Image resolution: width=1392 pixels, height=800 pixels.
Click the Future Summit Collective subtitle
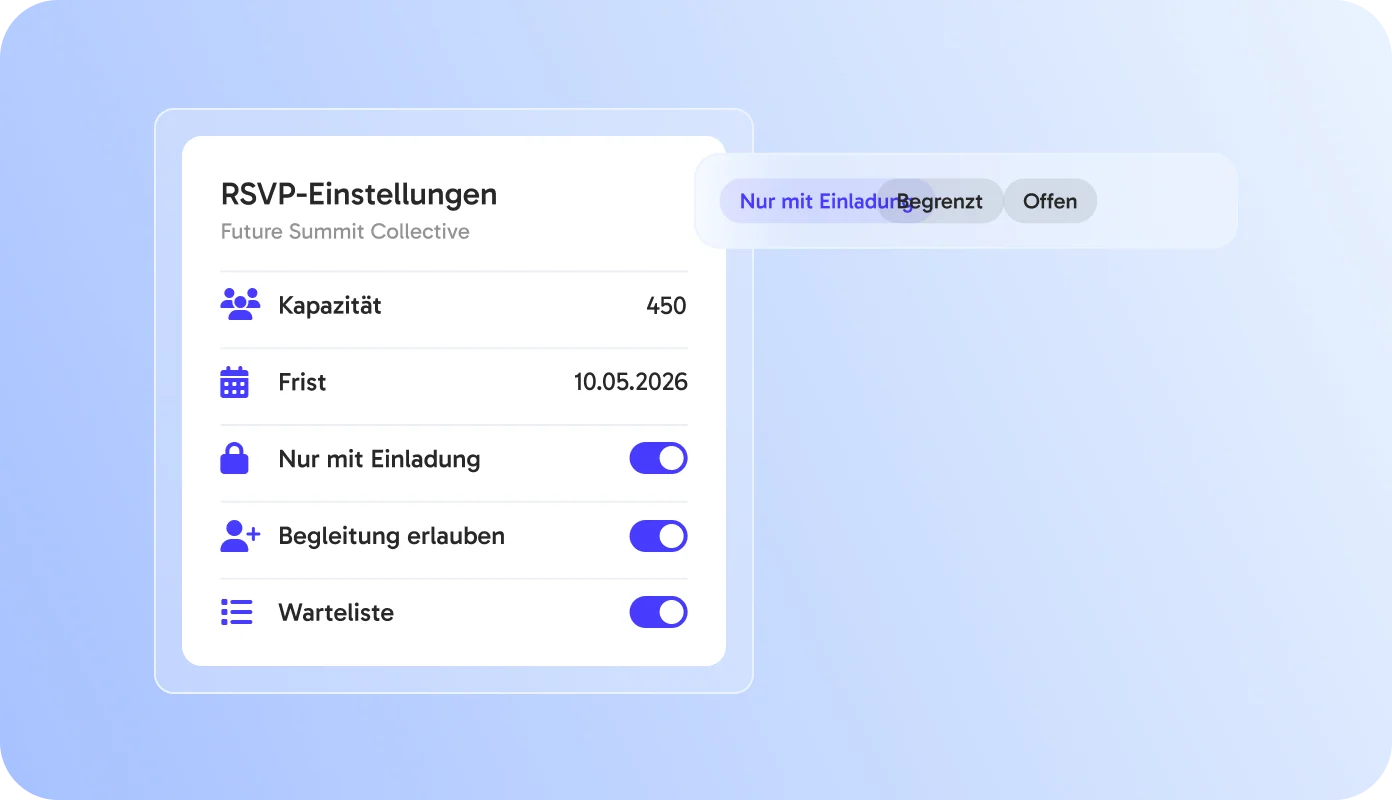tap(345, 232)
